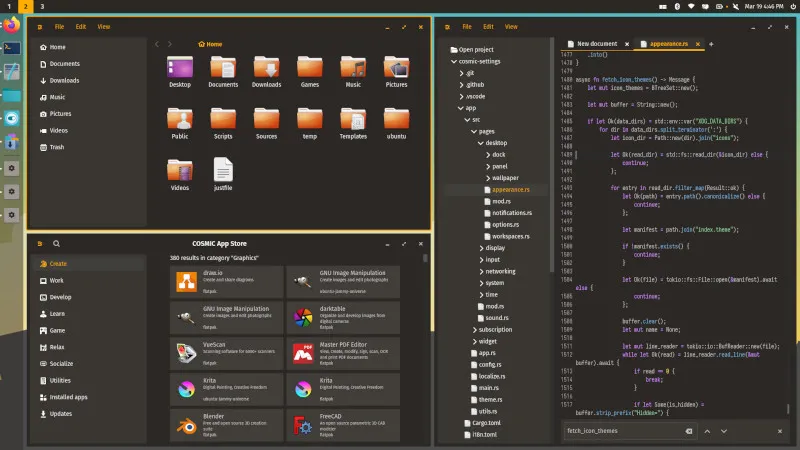Screen dimensions: 800x450
Task: Open the Scripts folder
Action: click(x=223, y=123)
